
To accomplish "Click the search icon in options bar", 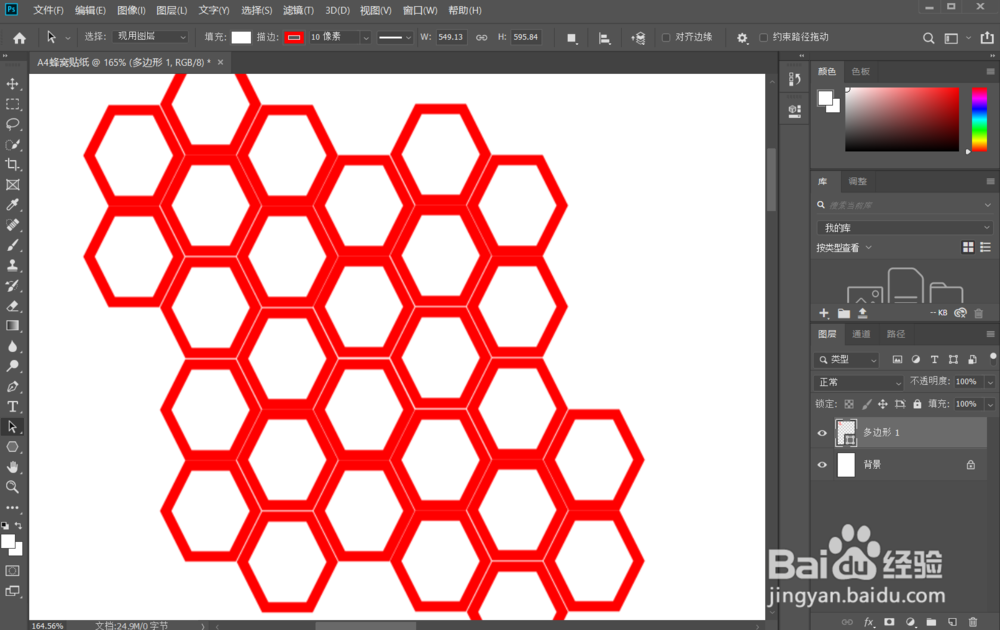I will click(x=929, y=38).
